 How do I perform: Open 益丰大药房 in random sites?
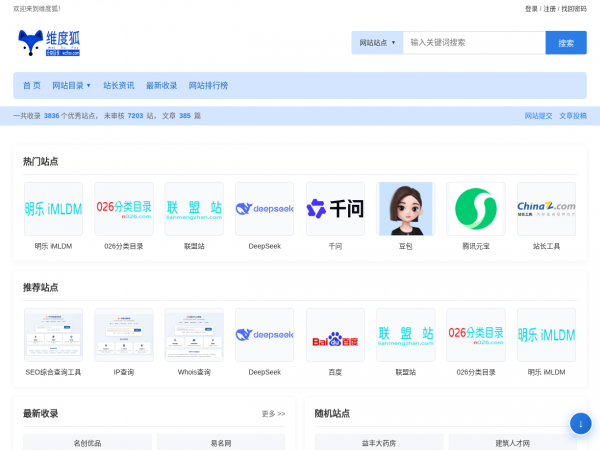[x=379, y=443]
